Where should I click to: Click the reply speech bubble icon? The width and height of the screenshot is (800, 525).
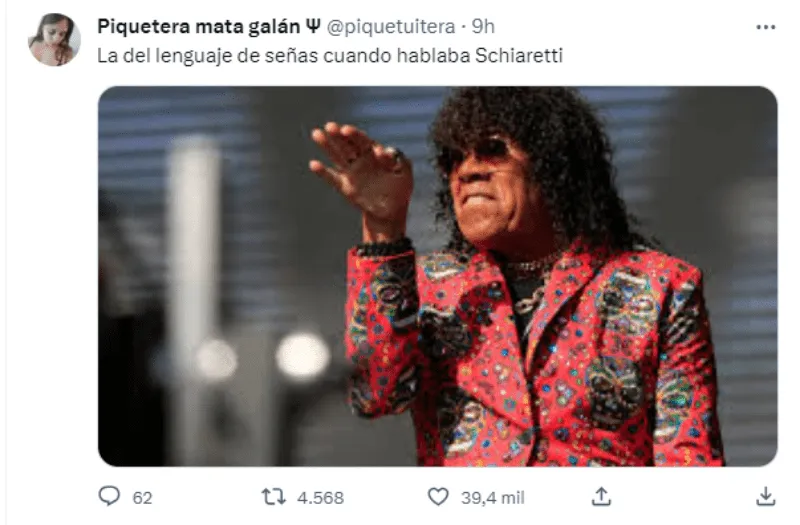tap(109, 496)
